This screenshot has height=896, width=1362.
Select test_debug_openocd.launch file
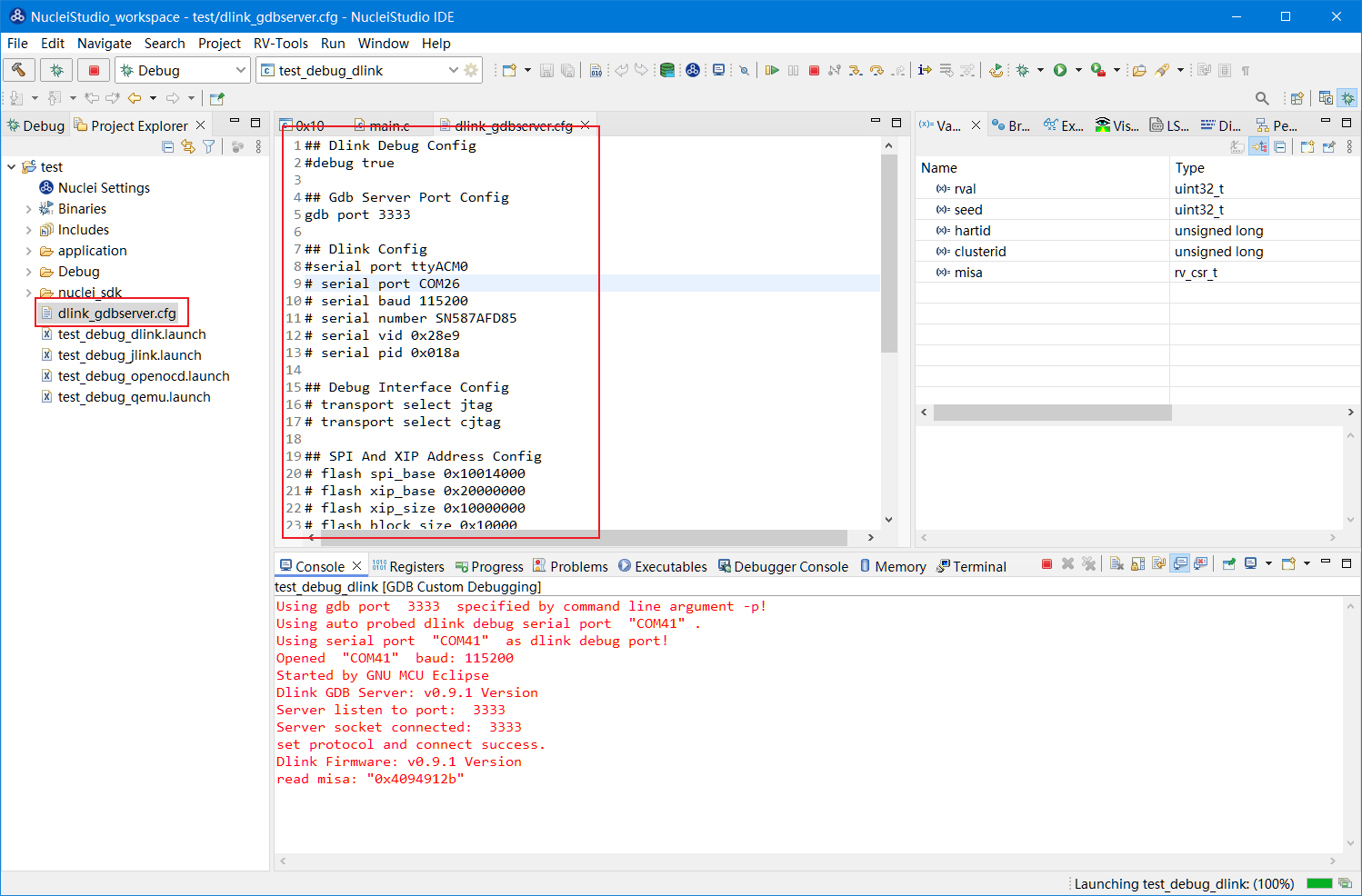pyautogui.click(x=135, y=376)
